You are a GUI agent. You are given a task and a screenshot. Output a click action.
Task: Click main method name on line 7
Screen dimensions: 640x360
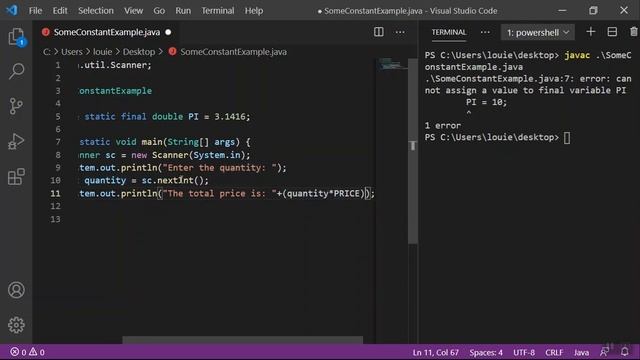tap(152, 142)
